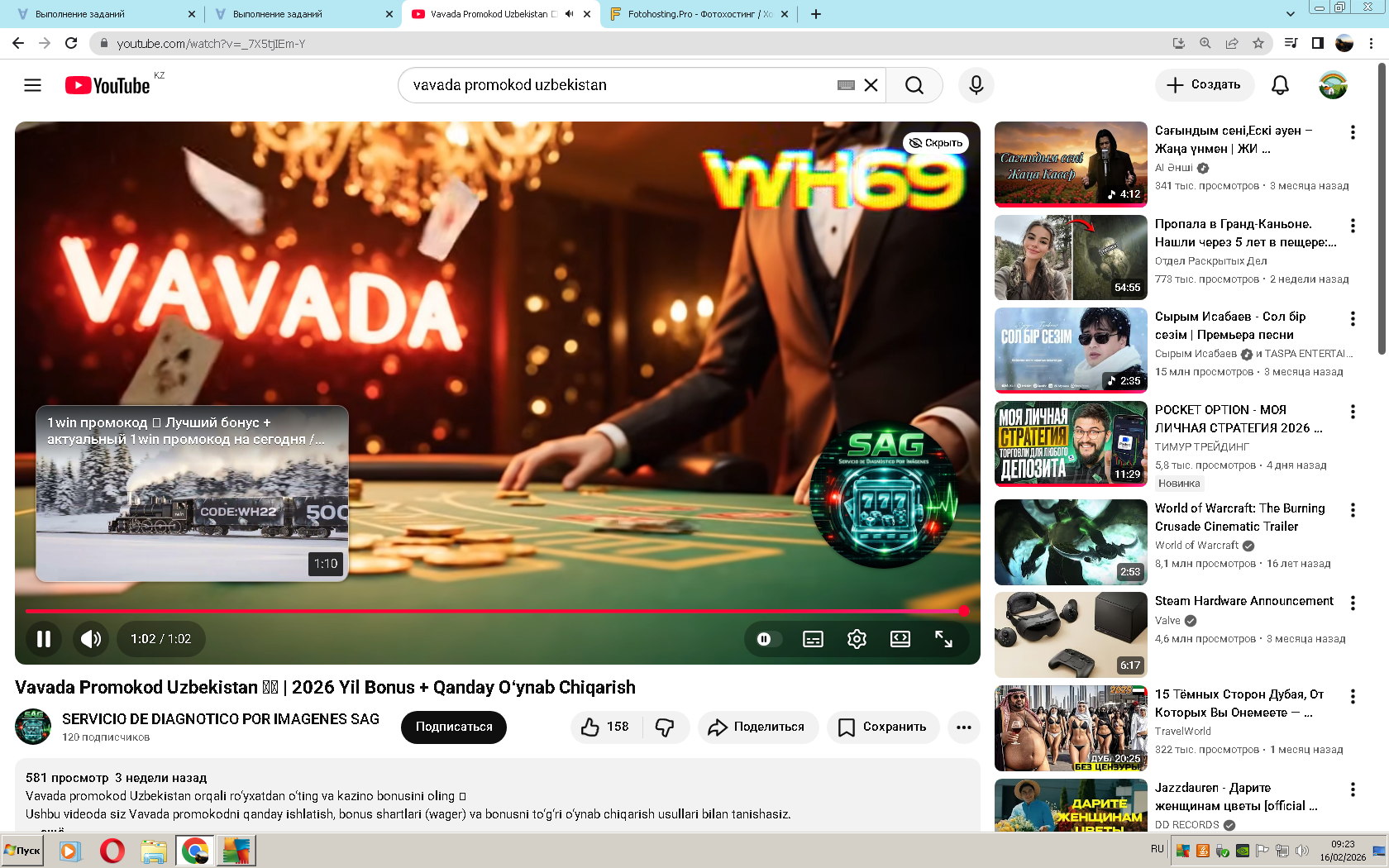Viewport: 1389px width, 868px height.
Task: Open options for 15 Тёмных Сторон Дубая
Action: click(1353, 696)
